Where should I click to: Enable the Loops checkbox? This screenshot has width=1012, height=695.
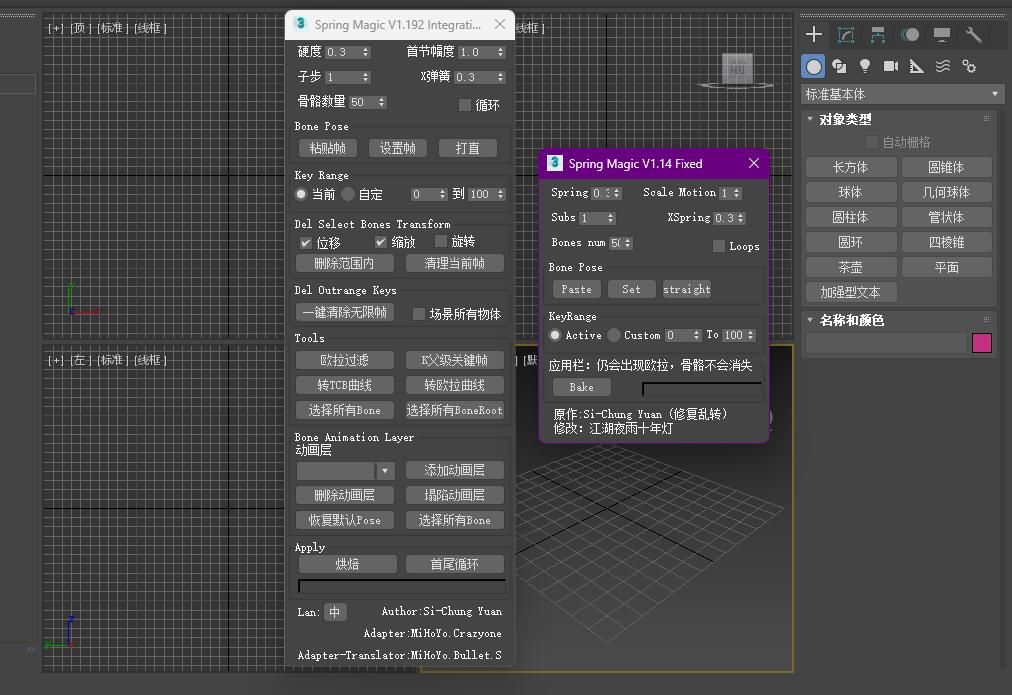point(718,246)
